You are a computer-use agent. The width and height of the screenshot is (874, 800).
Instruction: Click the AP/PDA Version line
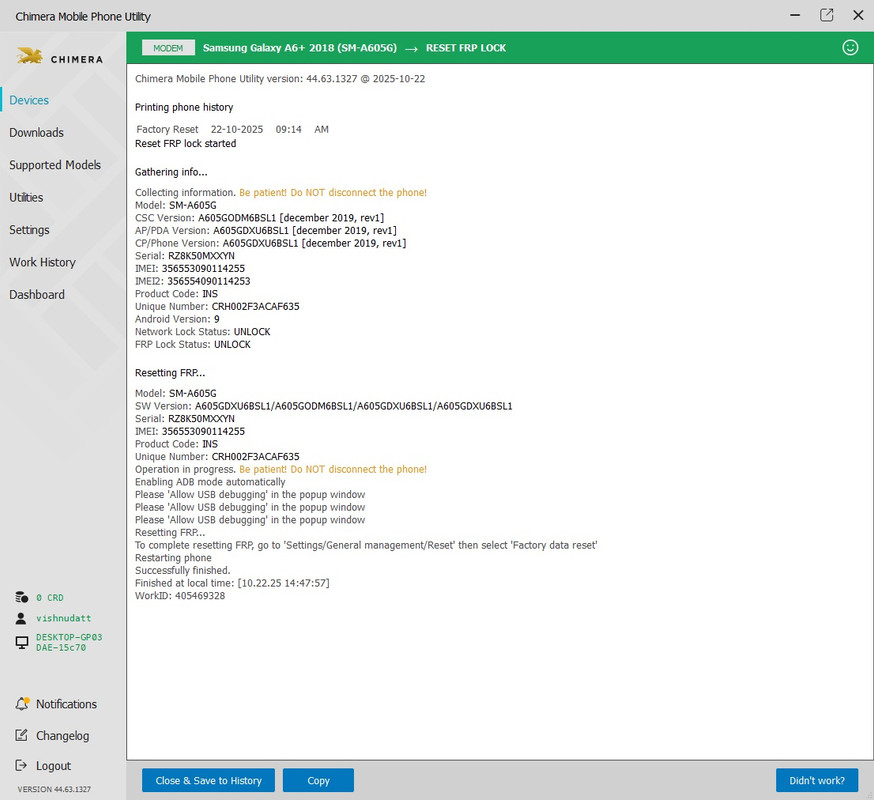coord(266,231)
